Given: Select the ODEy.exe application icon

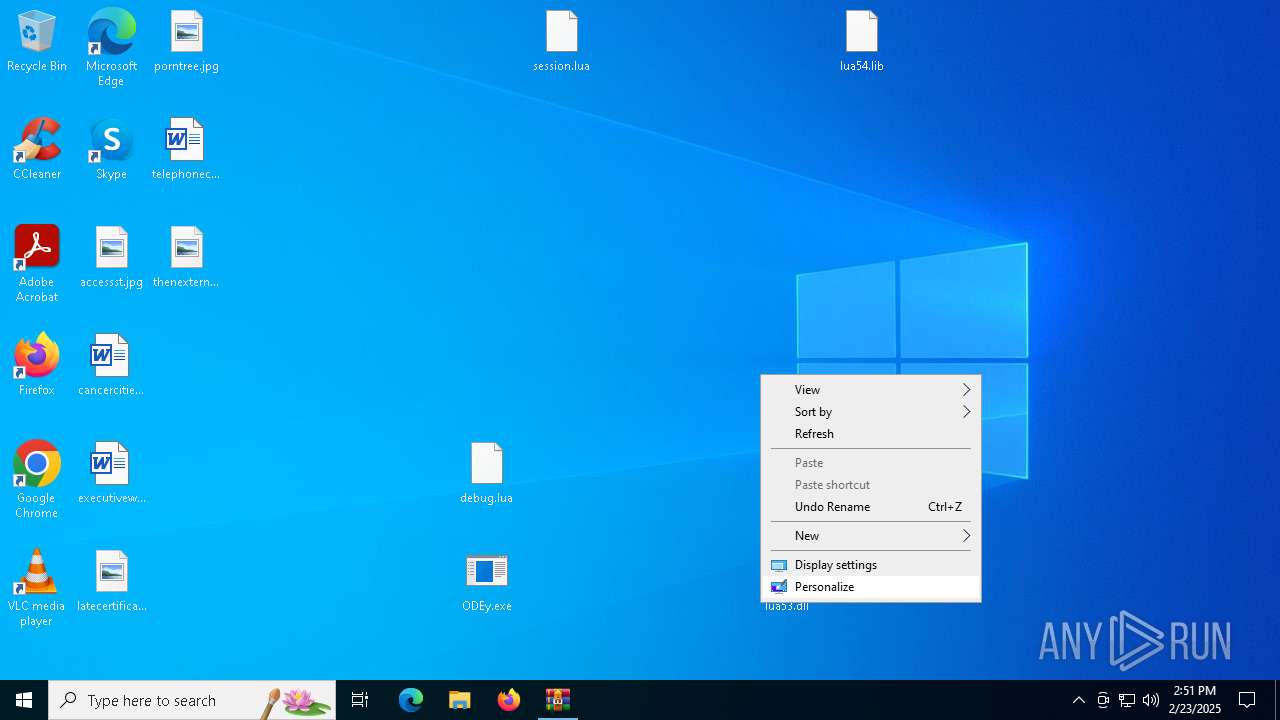Looking at the screenshot, I should pos(487,582).
